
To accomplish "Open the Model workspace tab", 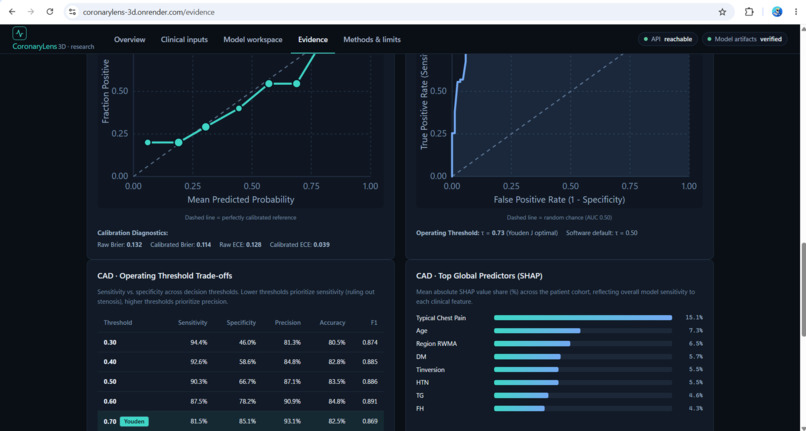I will click(253, 40).
